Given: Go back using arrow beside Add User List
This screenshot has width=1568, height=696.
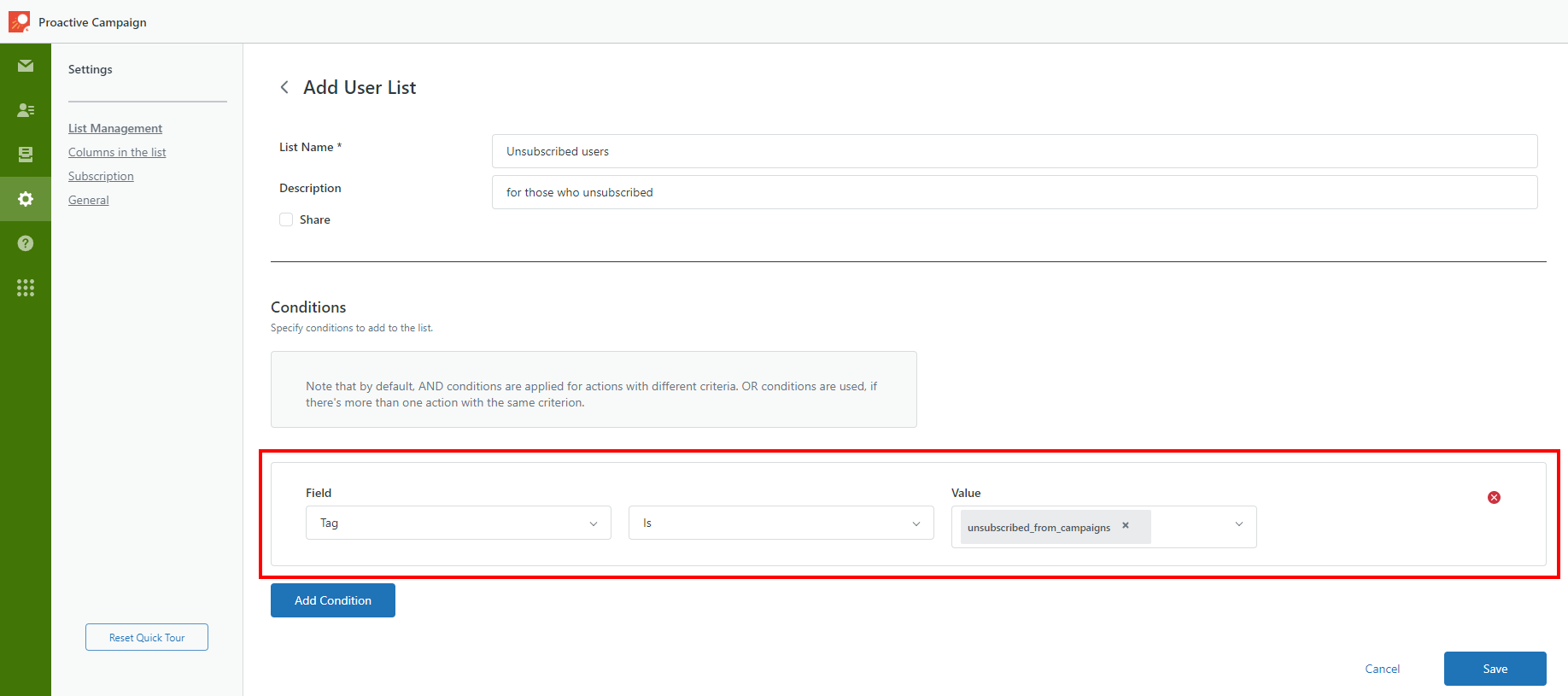Looking at the screenshot, I should [x=284, y=87].
